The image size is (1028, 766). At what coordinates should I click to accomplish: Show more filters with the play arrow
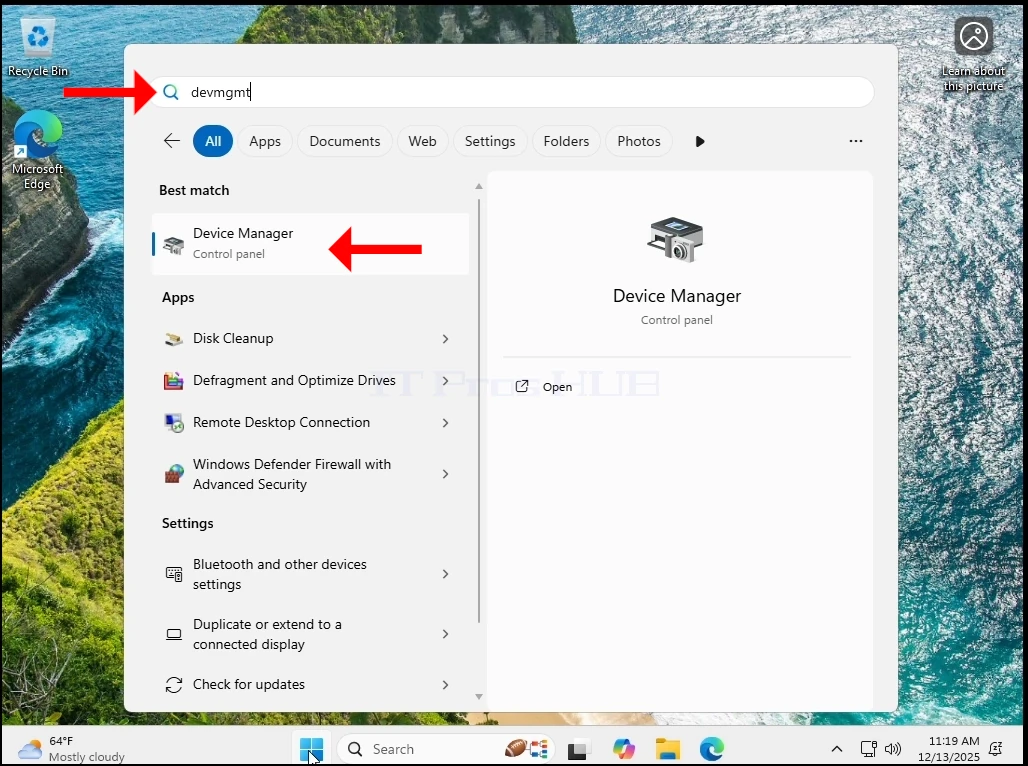click(700, 141)
